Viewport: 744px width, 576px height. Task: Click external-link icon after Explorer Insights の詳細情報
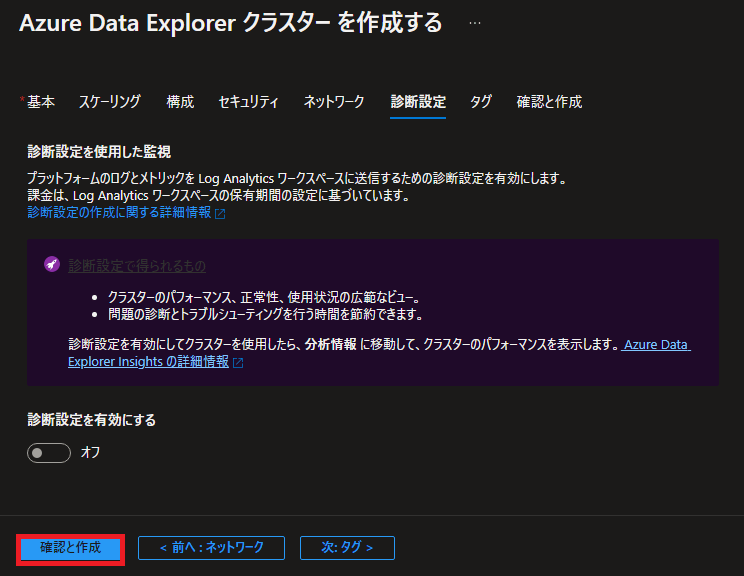(238, 363)
